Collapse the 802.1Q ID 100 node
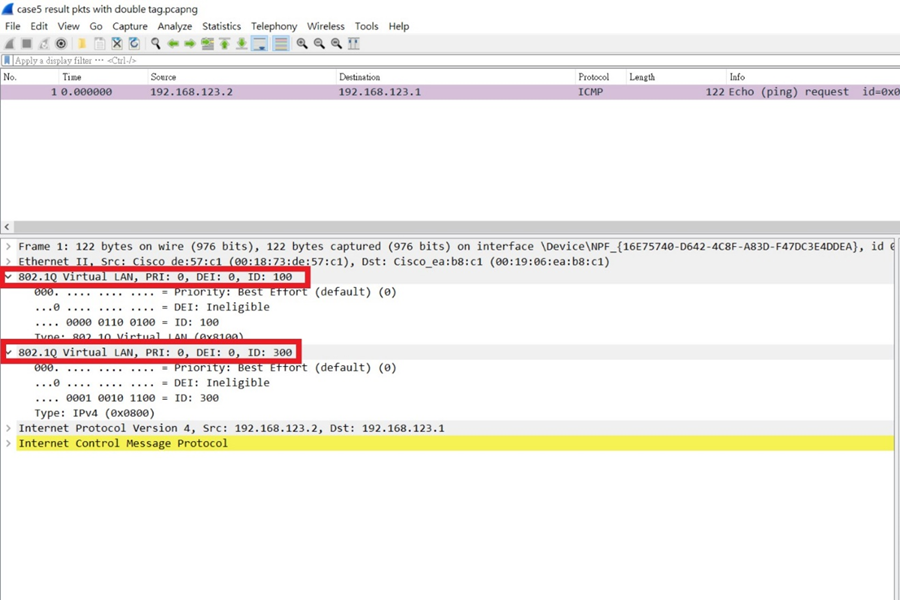The width and height of the screenshot is (900, 600). 8,277
